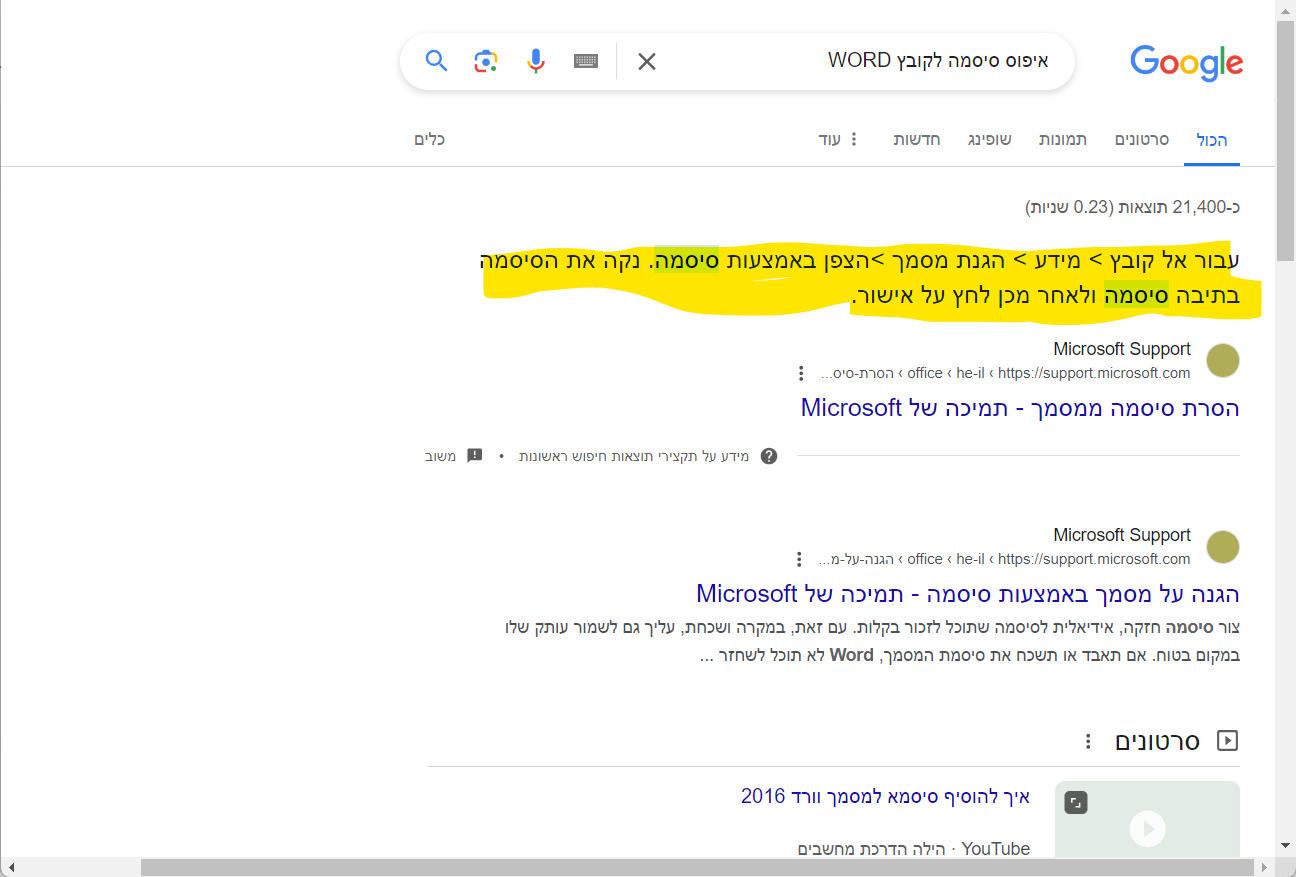Switch to the תמונות tab
Image resolution: width=1296 pixels, height=877 pixels.
tap(1062, 139)
